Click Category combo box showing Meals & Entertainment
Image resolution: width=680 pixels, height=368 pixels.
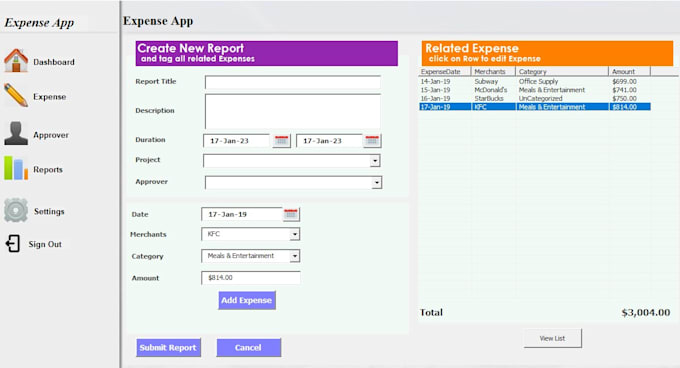251,256
